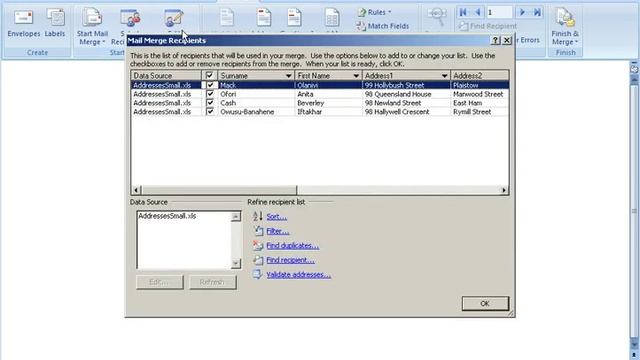The image size is (640, 360).
Task: Open the Rules dropdown in the ribbon
Action: tap(374, 12)
